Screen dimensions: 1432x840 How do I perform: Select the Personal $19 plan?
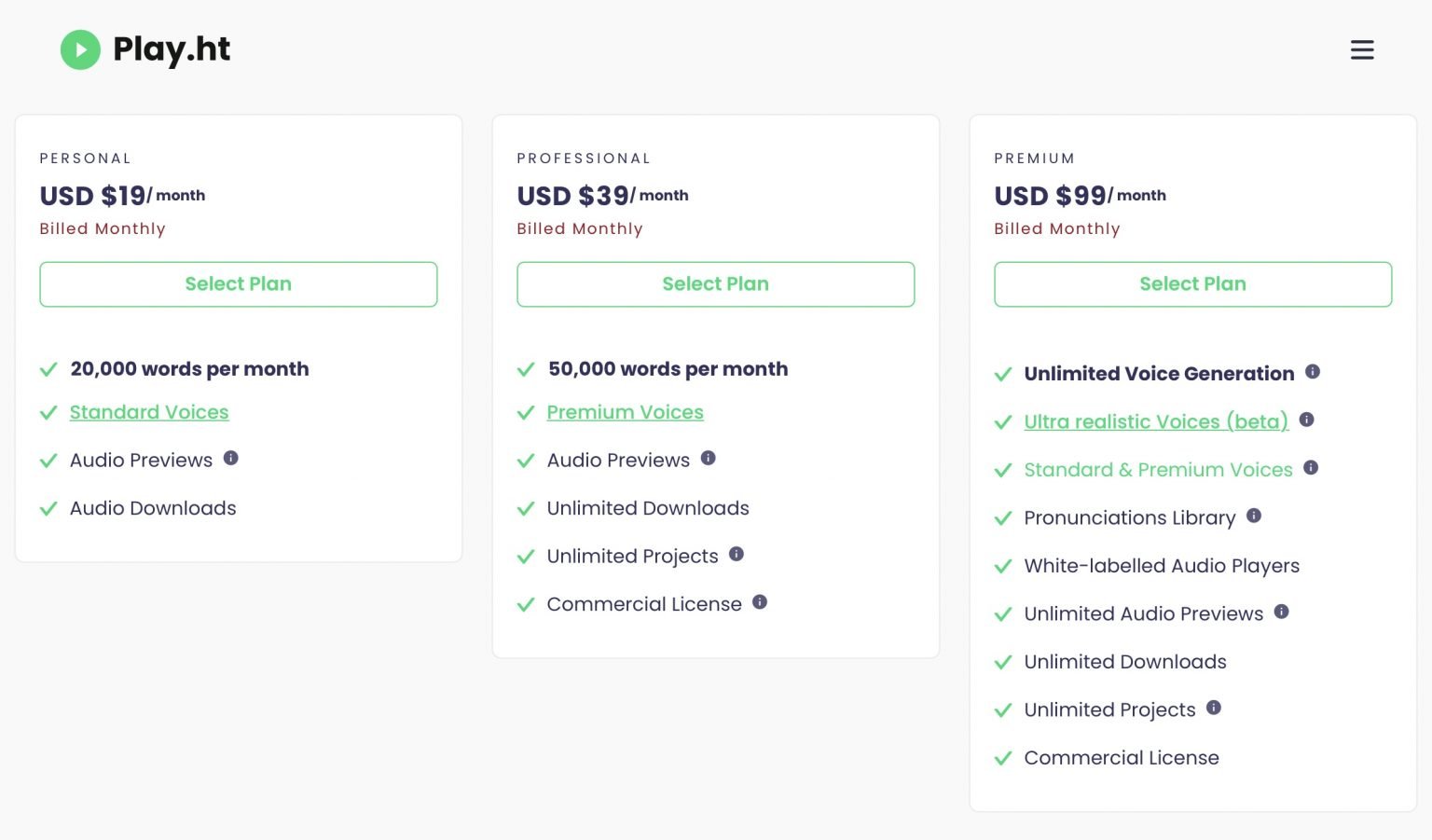pyautogui.click(x=238, y=284)
